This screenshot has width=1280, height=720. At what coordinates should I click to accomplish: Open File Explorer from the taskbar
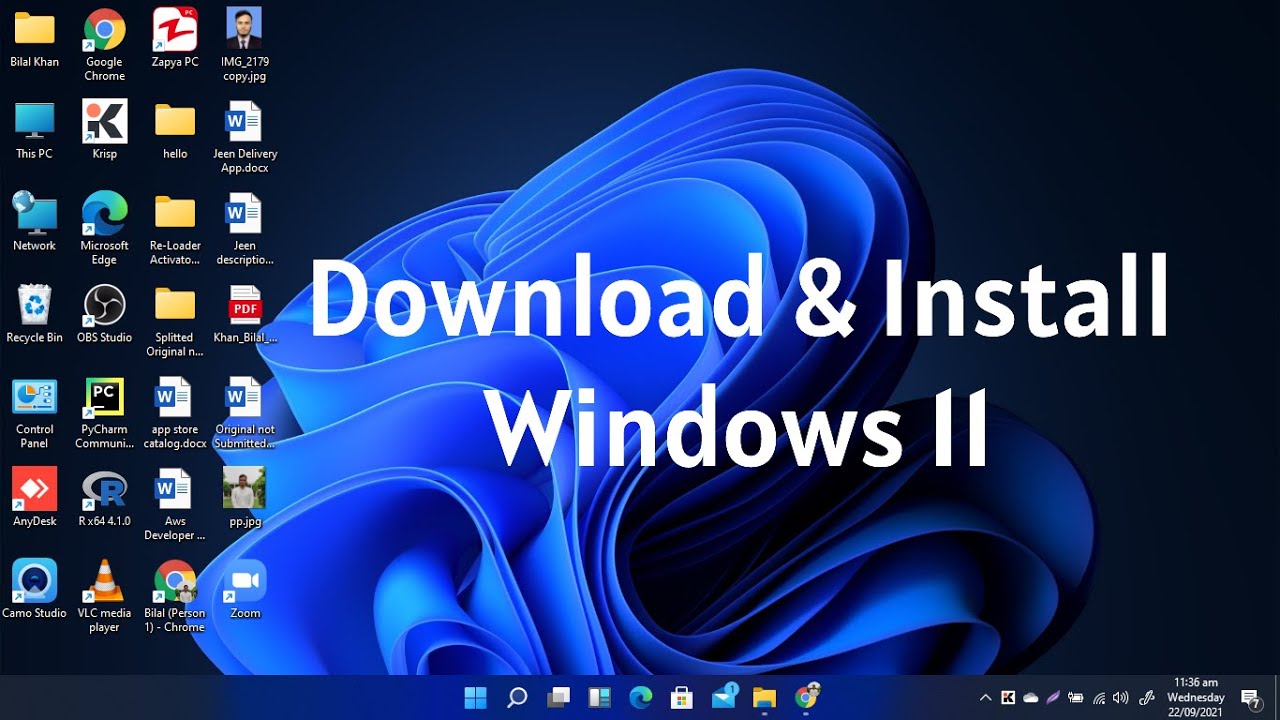click(765, 697)
